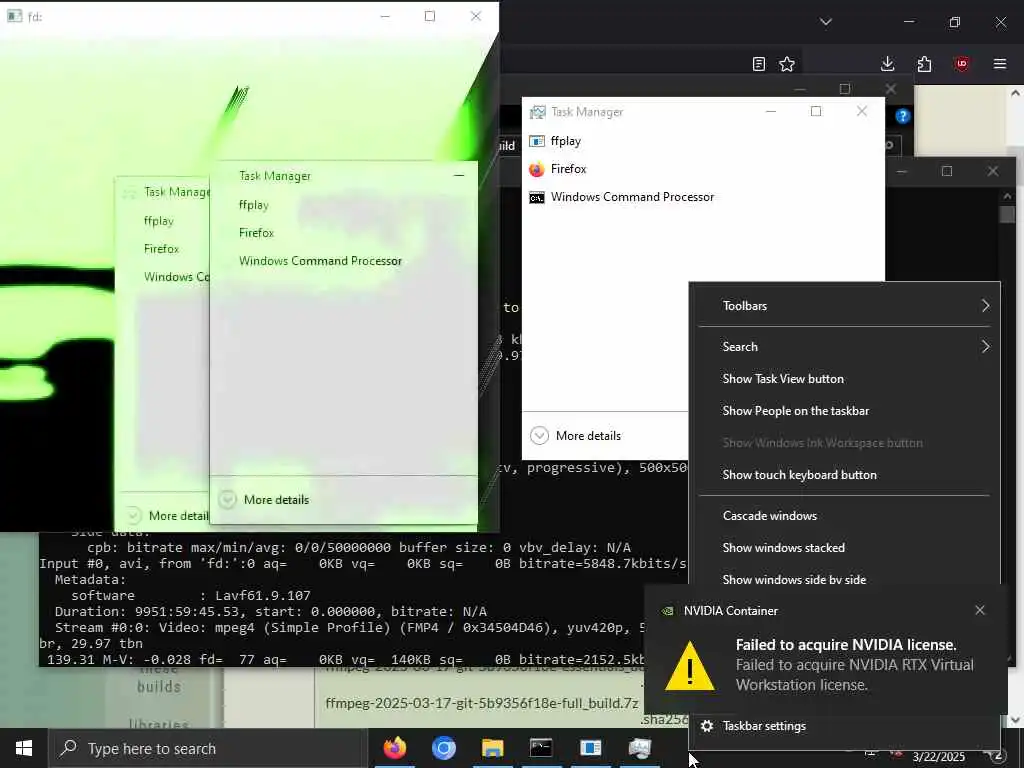Select Firefox icon in Task Manager list
Image resolution: width=1024 pixels, height=768 pixels.
[537, 169]
